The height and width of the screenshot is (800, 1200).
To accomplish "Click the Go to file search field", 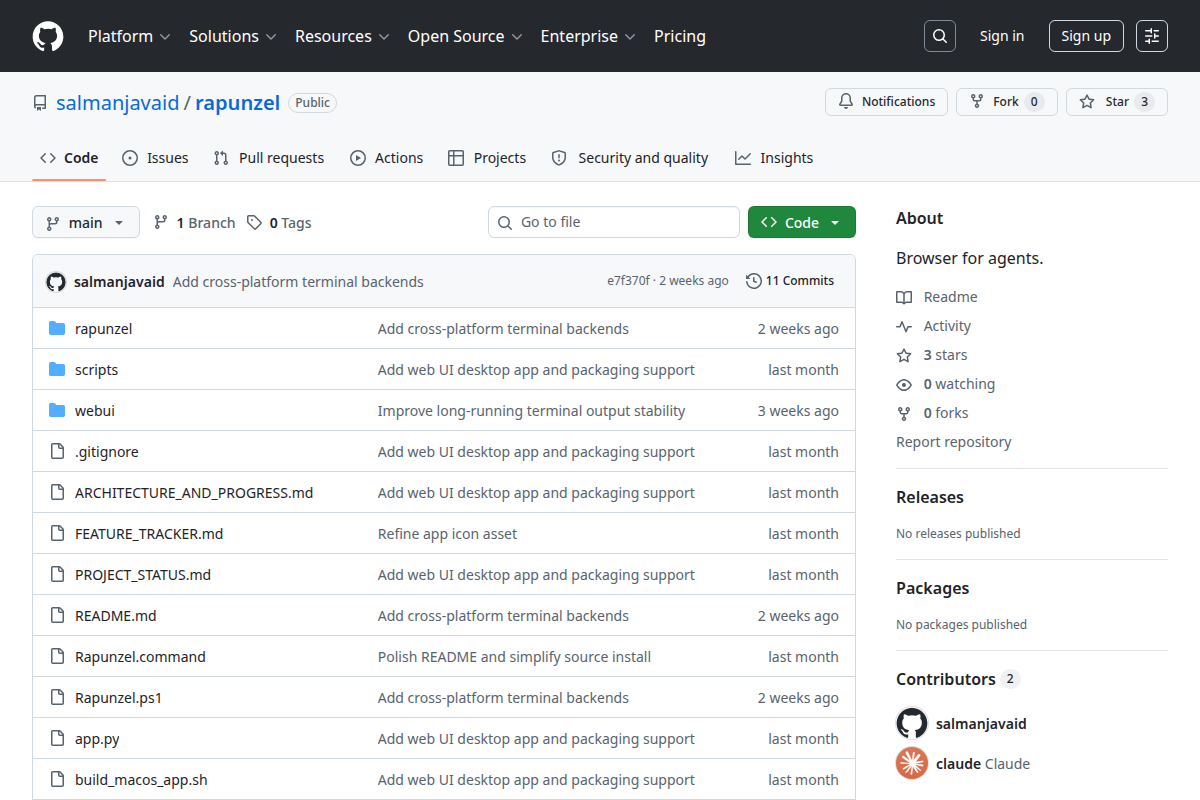I will tap(614, 222).
